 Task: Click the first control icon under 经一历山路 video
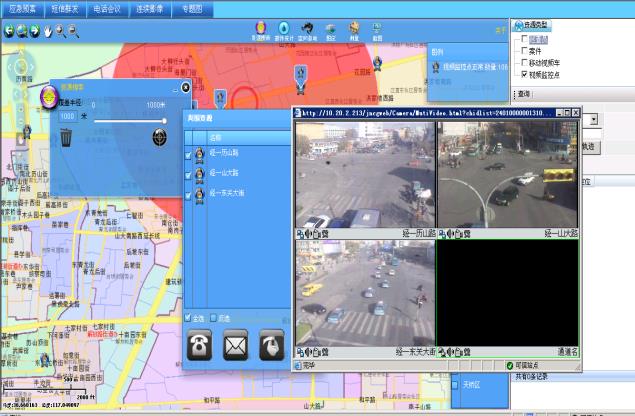(x=300, y=234)
